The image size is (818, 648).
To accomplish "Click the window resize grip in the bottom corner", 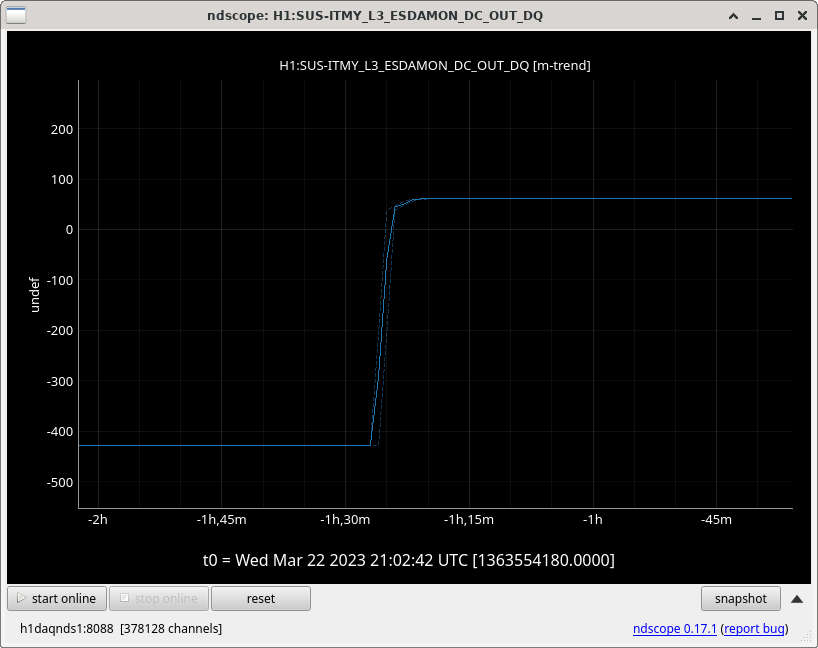I will pyautogui.click(x=806, y=637).
